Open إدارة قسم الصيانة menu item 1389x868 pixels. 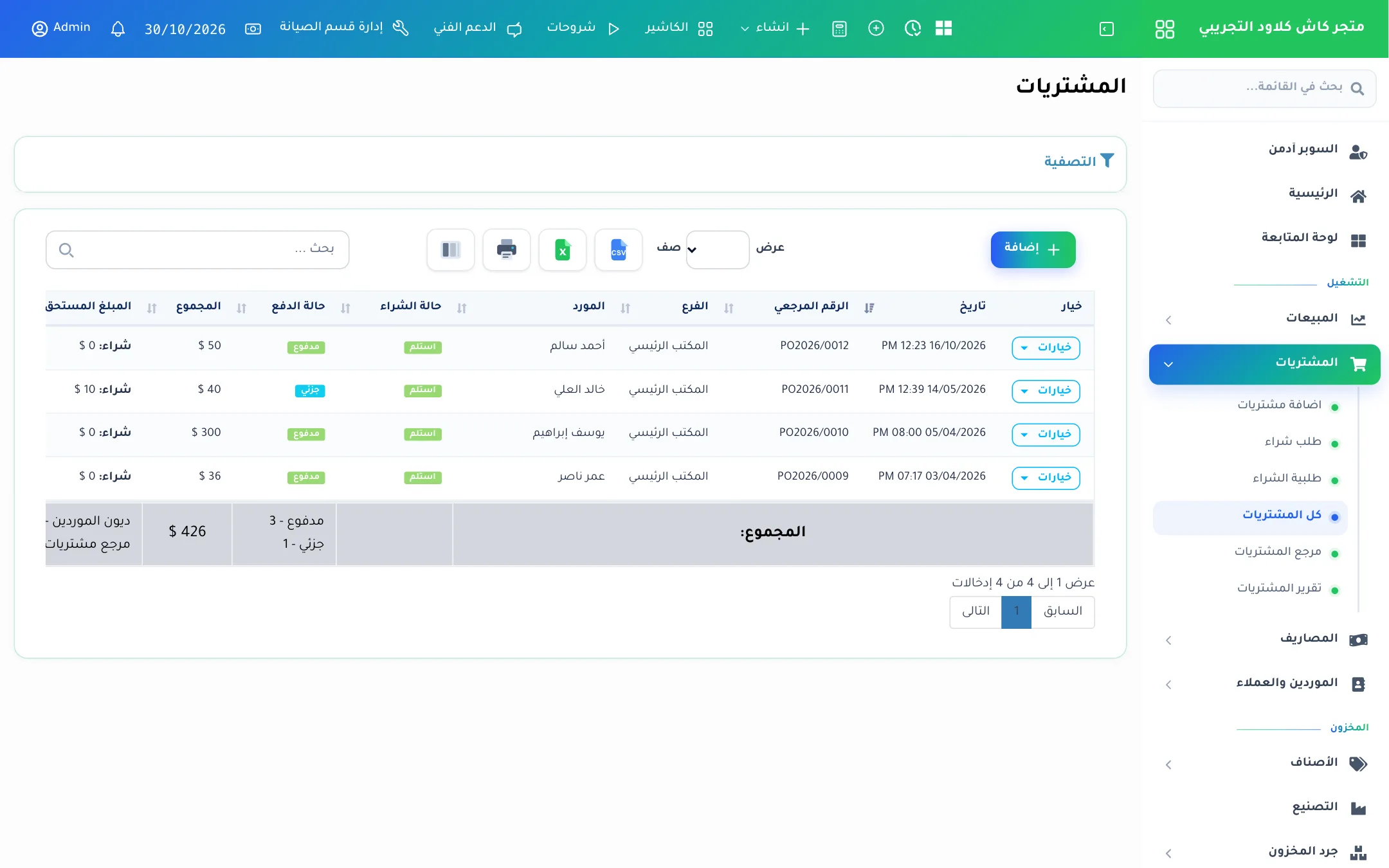tap(344, 28)
